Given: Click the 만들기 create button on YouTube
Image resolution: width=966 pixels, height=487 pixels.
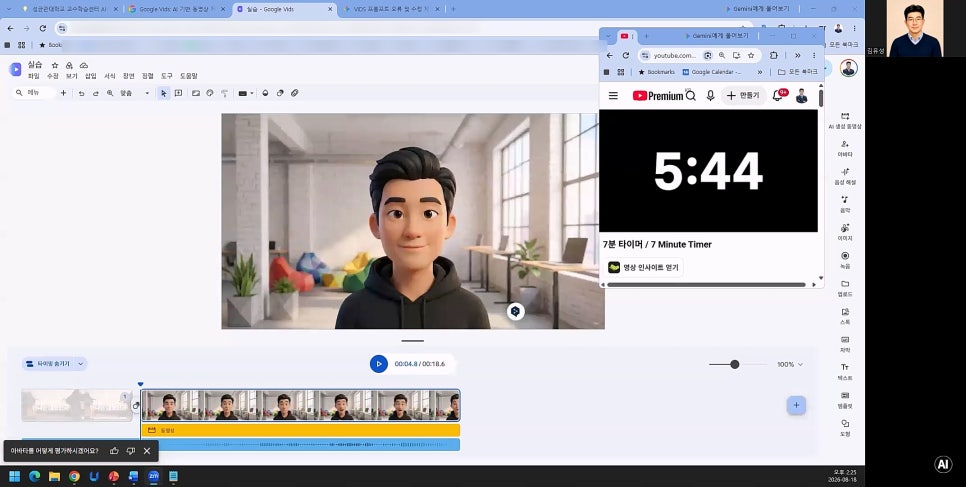Looking at the screenshot, I should [x=743, y=96].
